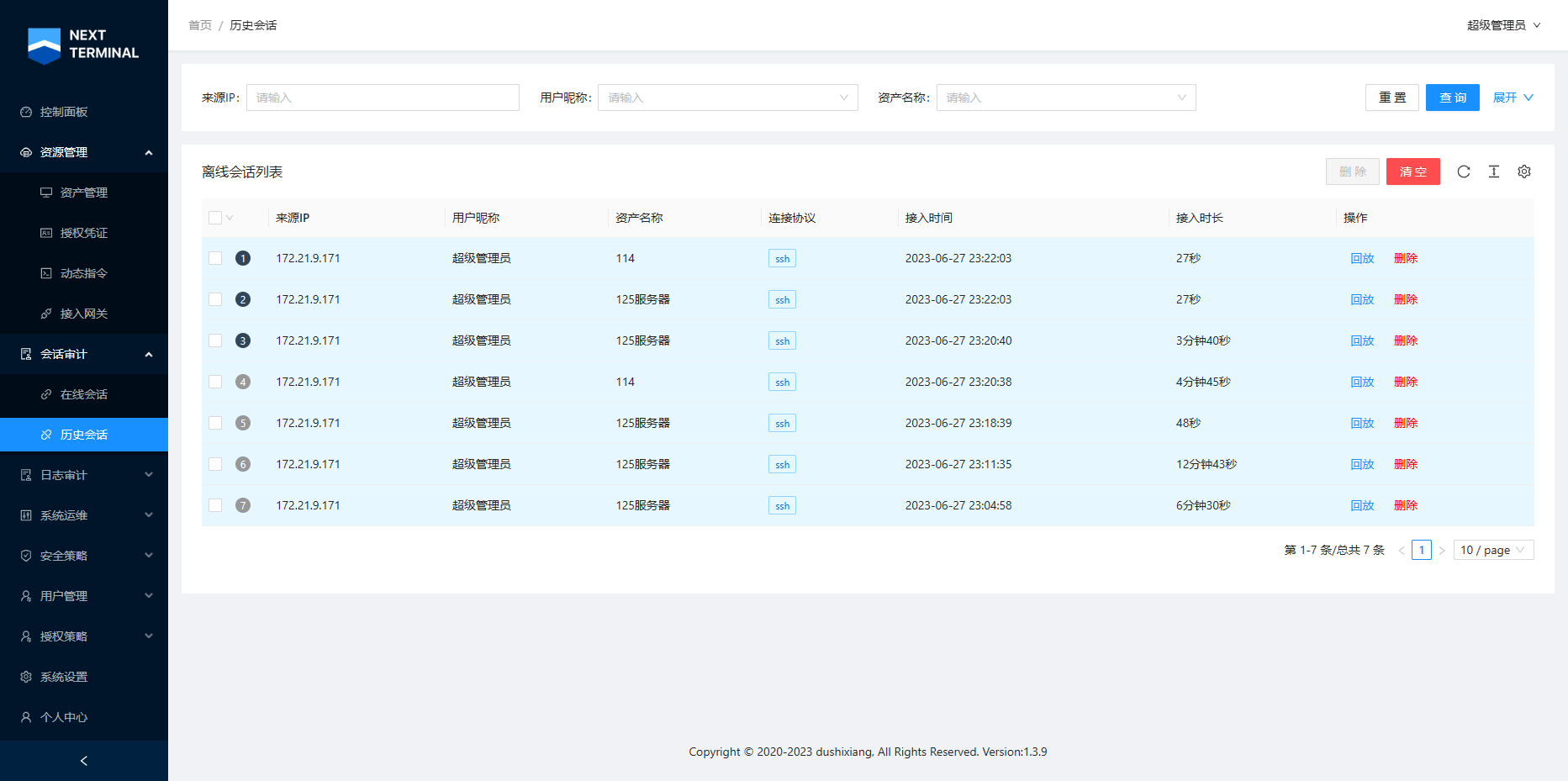Open the 用户昵称 dropdown filter
Screen dimensions: 1568x781
[727, 98]
